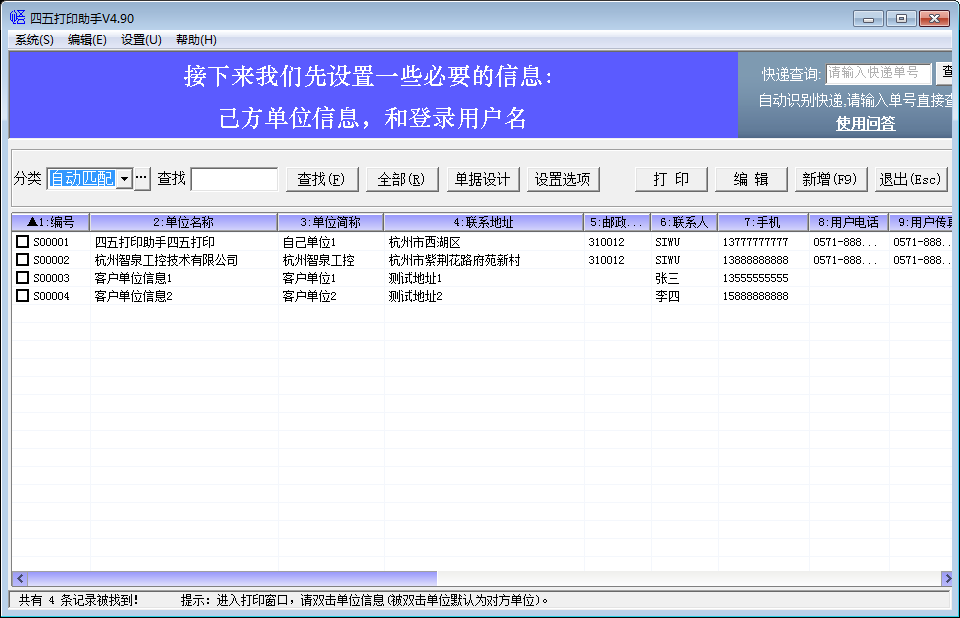Click the 新增(F9) button
This screenshot has height=618, width=960.
coord(828,179)
